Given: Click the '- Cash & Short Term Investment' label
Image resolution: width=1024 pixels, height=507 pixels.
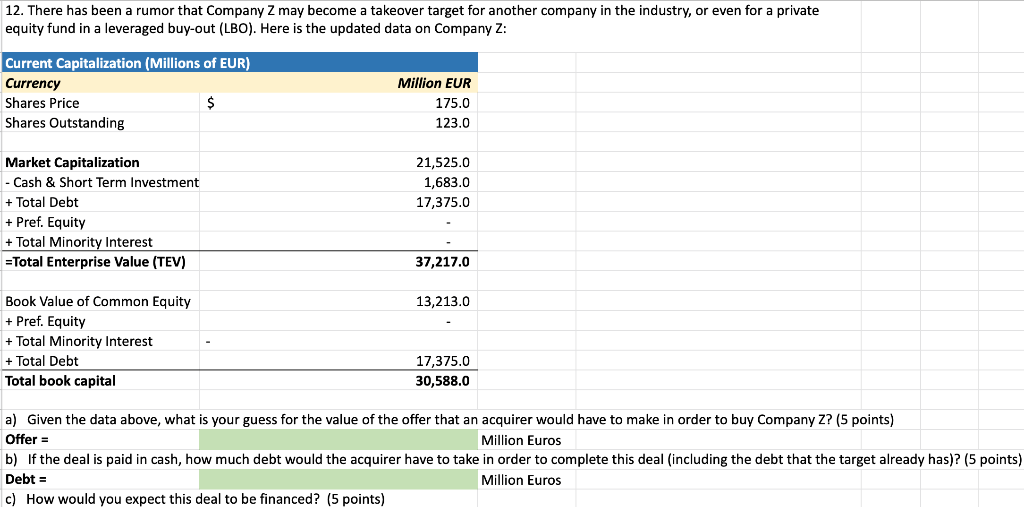Looking at the screenshot, I should coord(101,183).
